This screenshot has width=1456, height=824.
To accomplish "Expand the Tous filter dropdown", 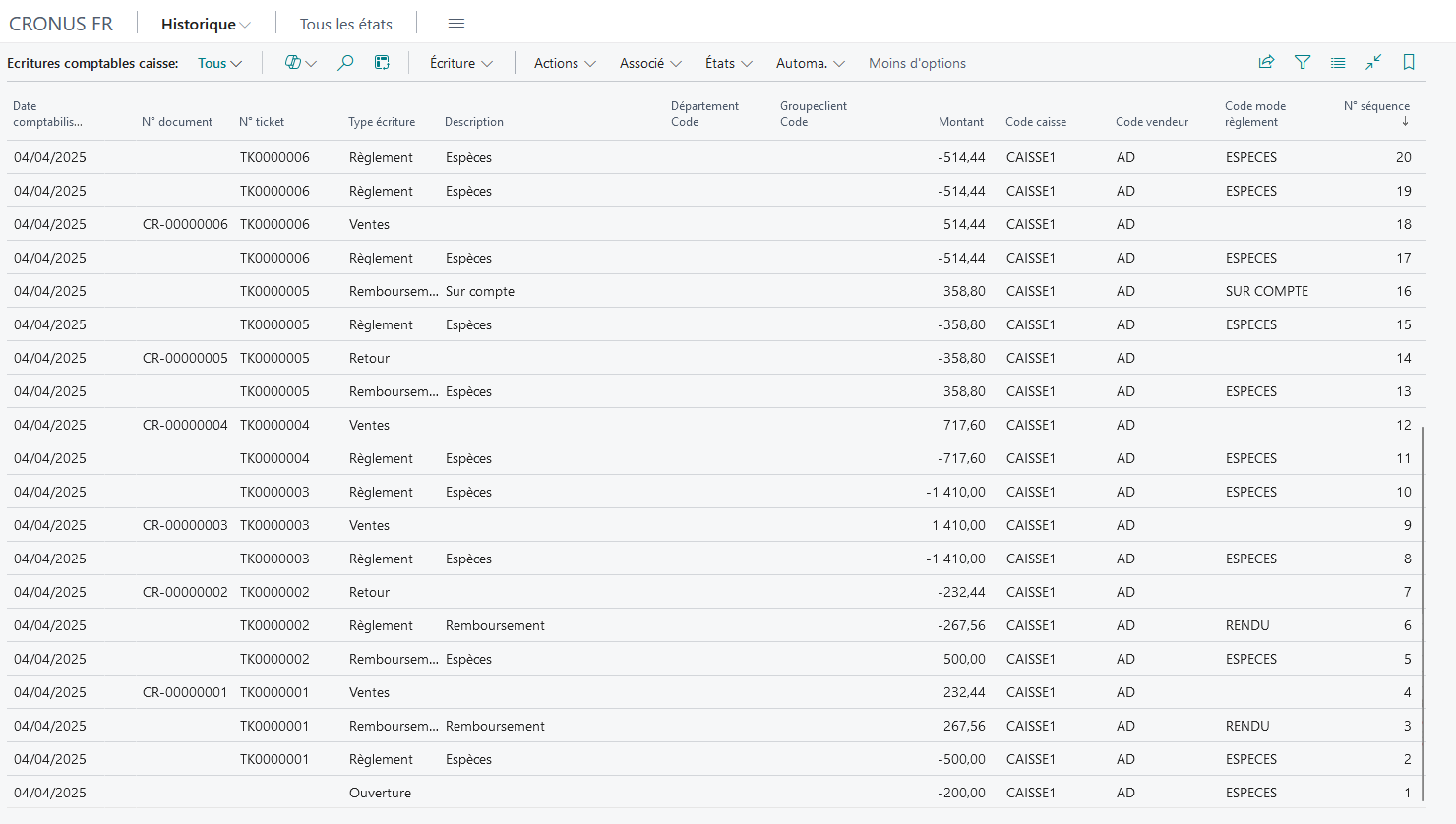I will point(219,63).
